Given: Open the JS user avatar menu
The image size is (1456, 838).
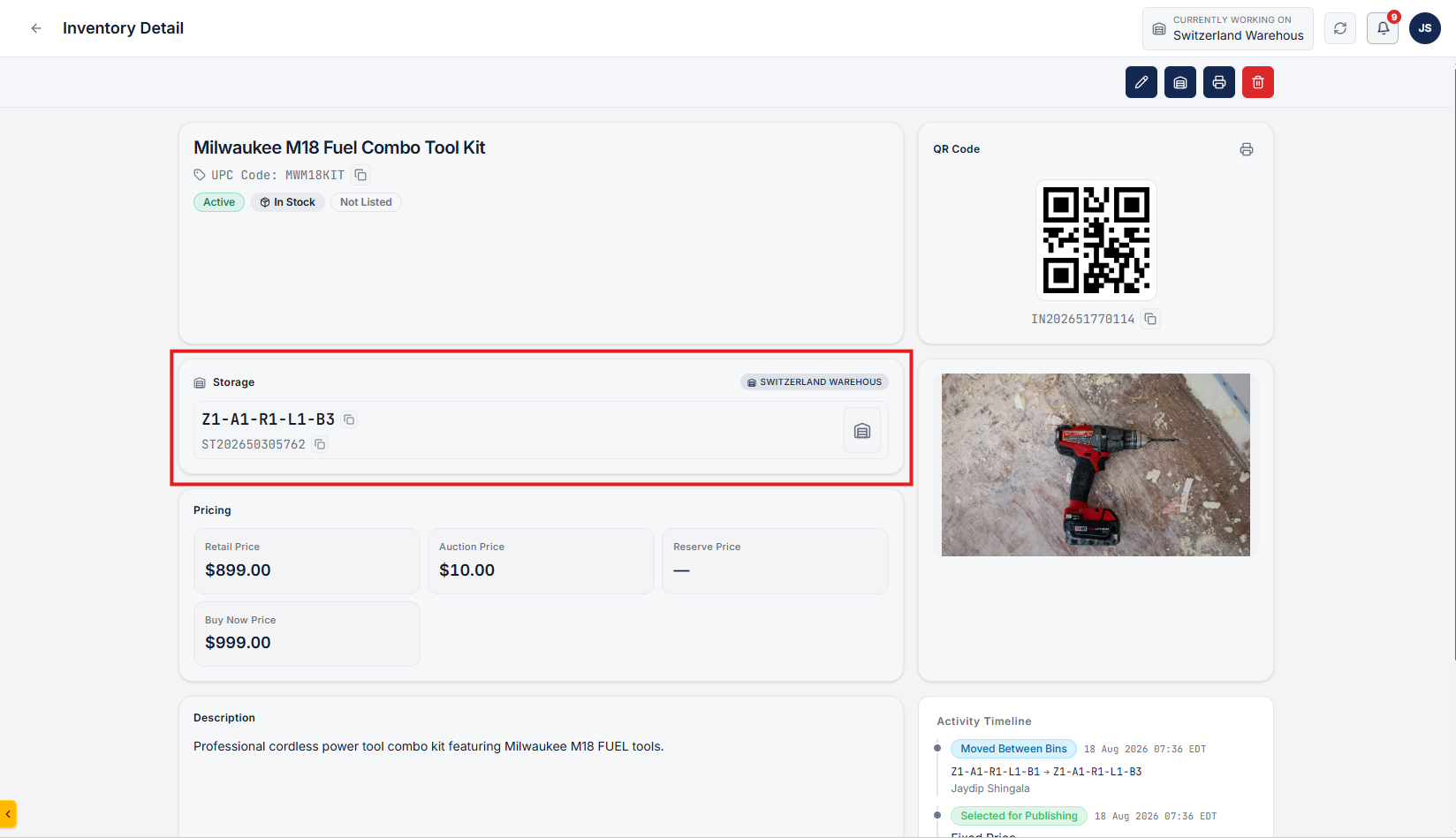Looking at the screenshot, I should (1425, 28).
